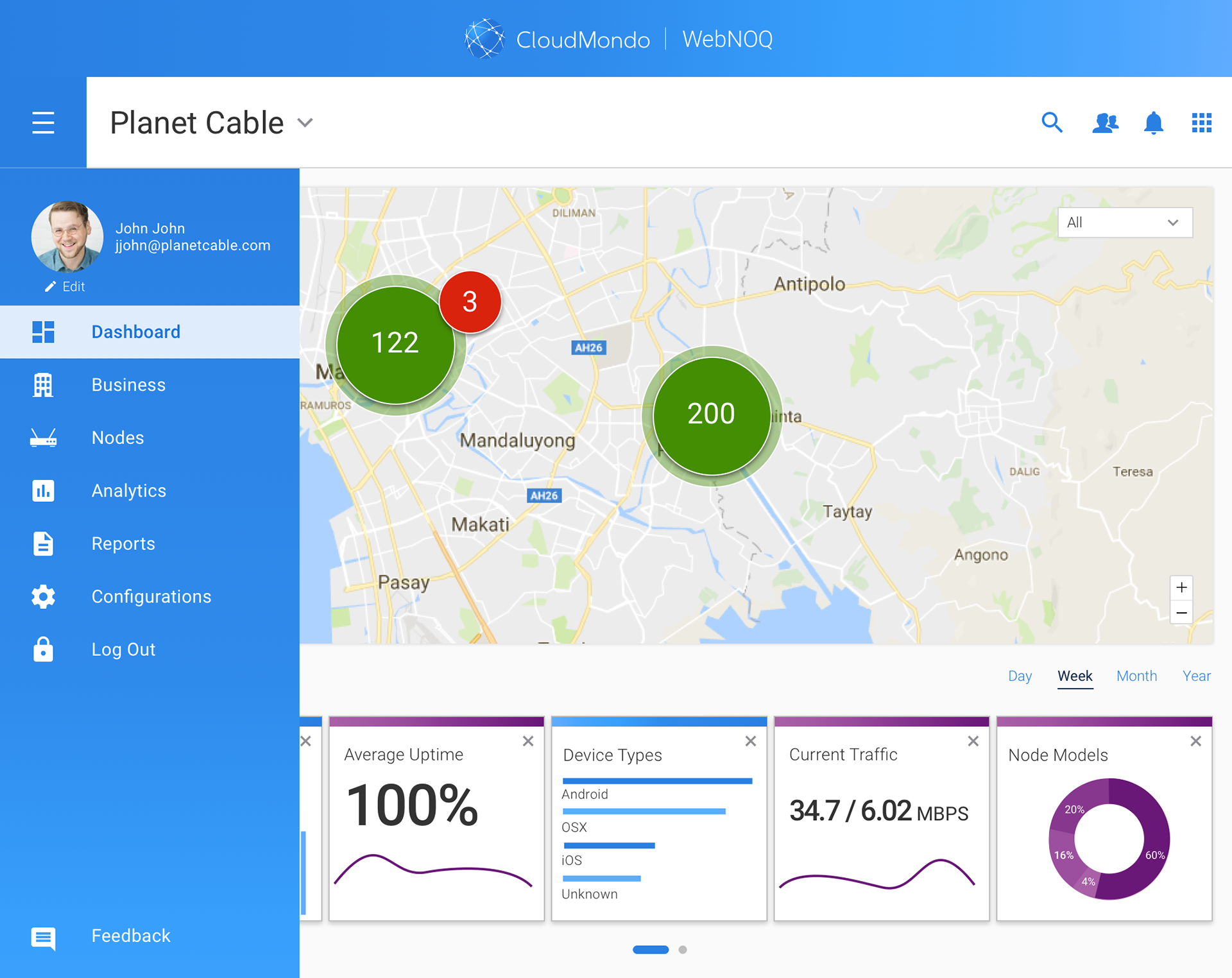Click the Feedback chat icon
1232x978 pixels.
coord(43,938)
